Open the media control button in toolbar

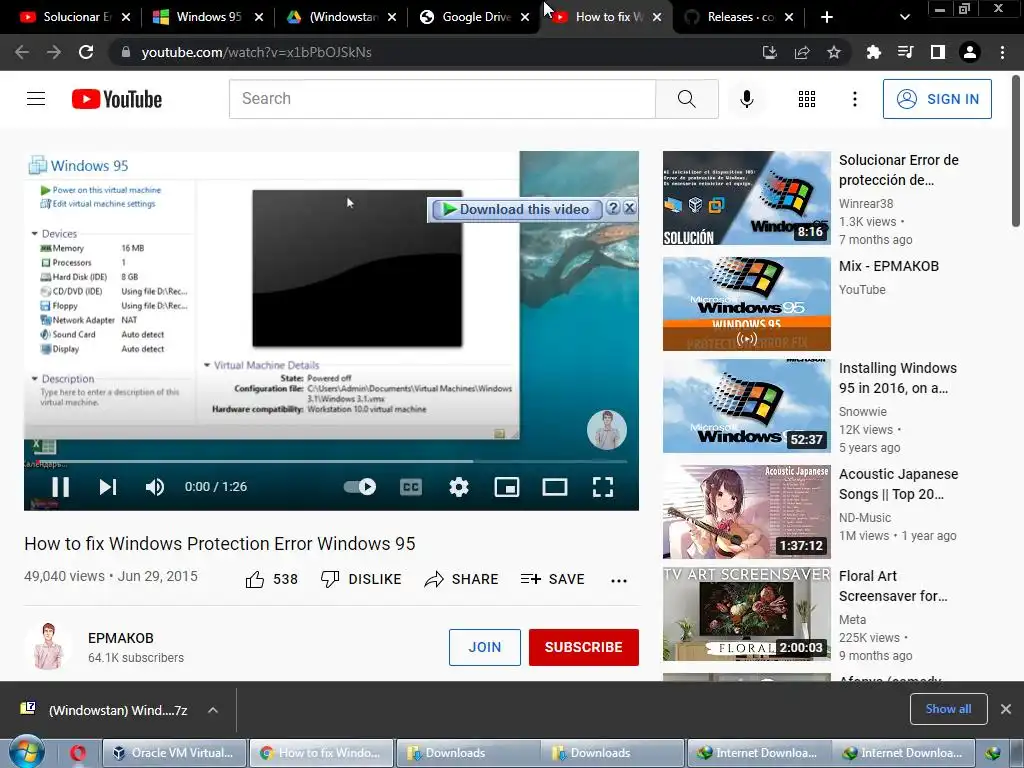tap(905, 52)
